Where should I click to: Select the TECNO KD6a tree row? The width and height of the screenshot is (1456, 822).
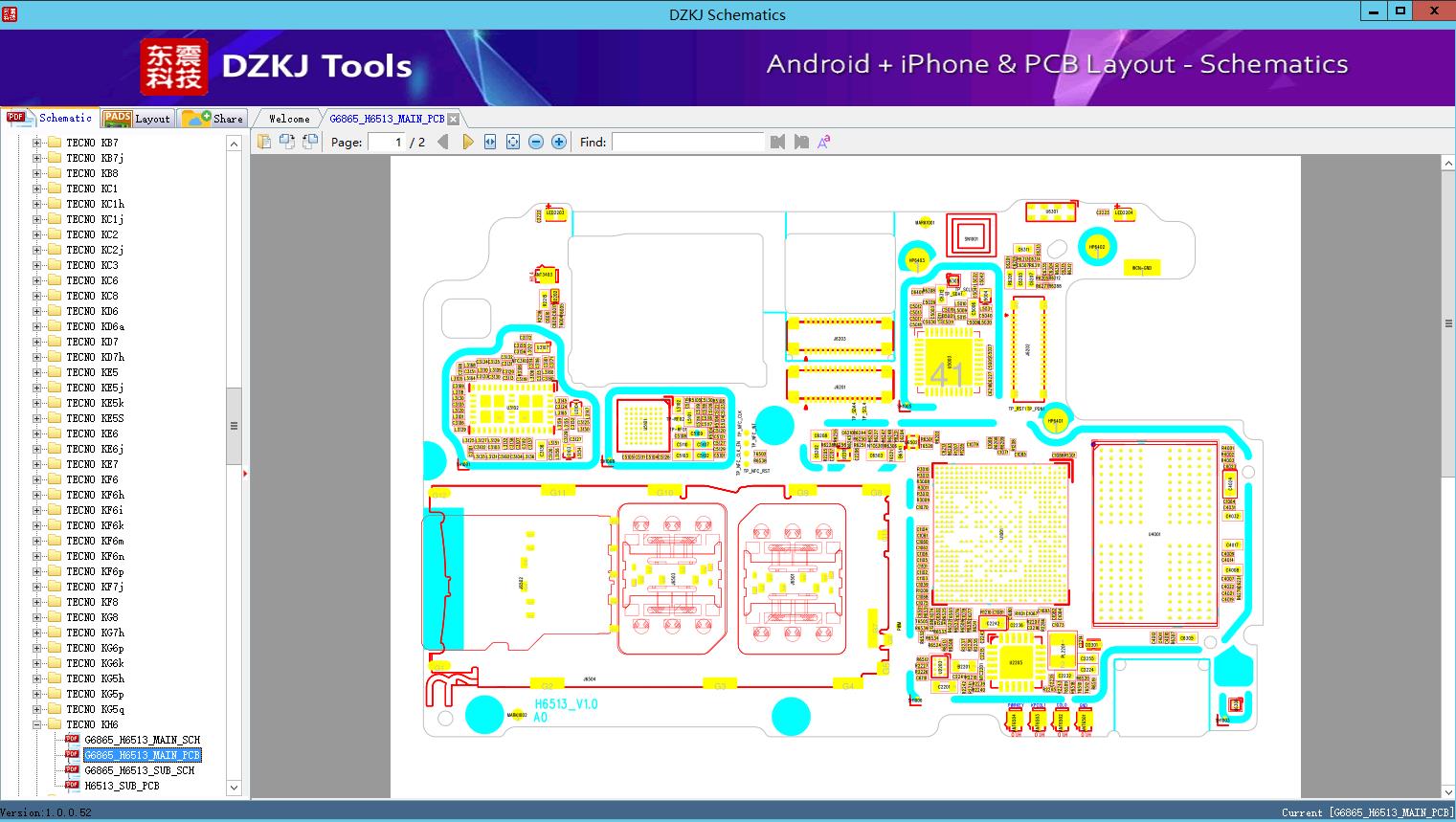tap(95, 326)
